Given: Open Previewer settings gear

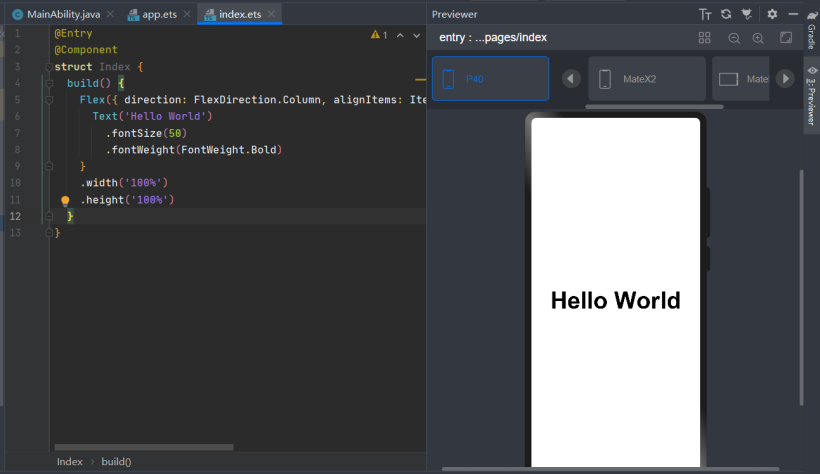Looking at the screenshot, I should coord(772,14).
